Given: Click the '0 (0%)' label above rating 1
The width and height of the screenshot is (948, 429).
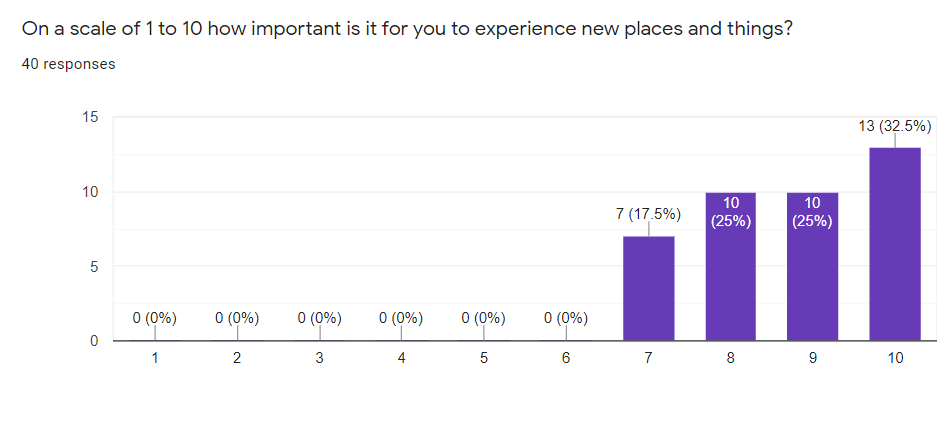Looking at the screenshot, I should [154, 318].
